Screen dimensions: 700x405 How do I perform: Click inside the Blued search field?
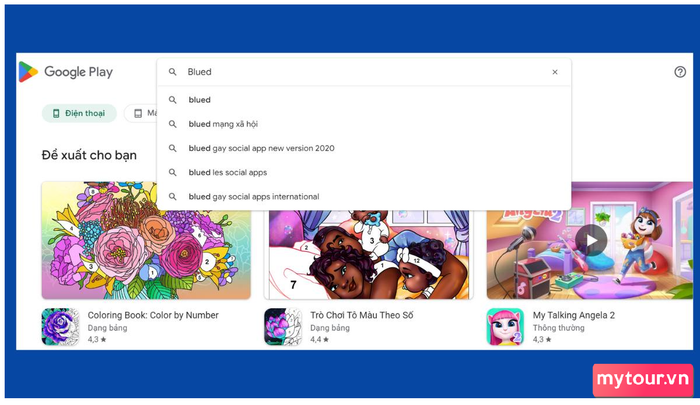click(x=364, y=72)
